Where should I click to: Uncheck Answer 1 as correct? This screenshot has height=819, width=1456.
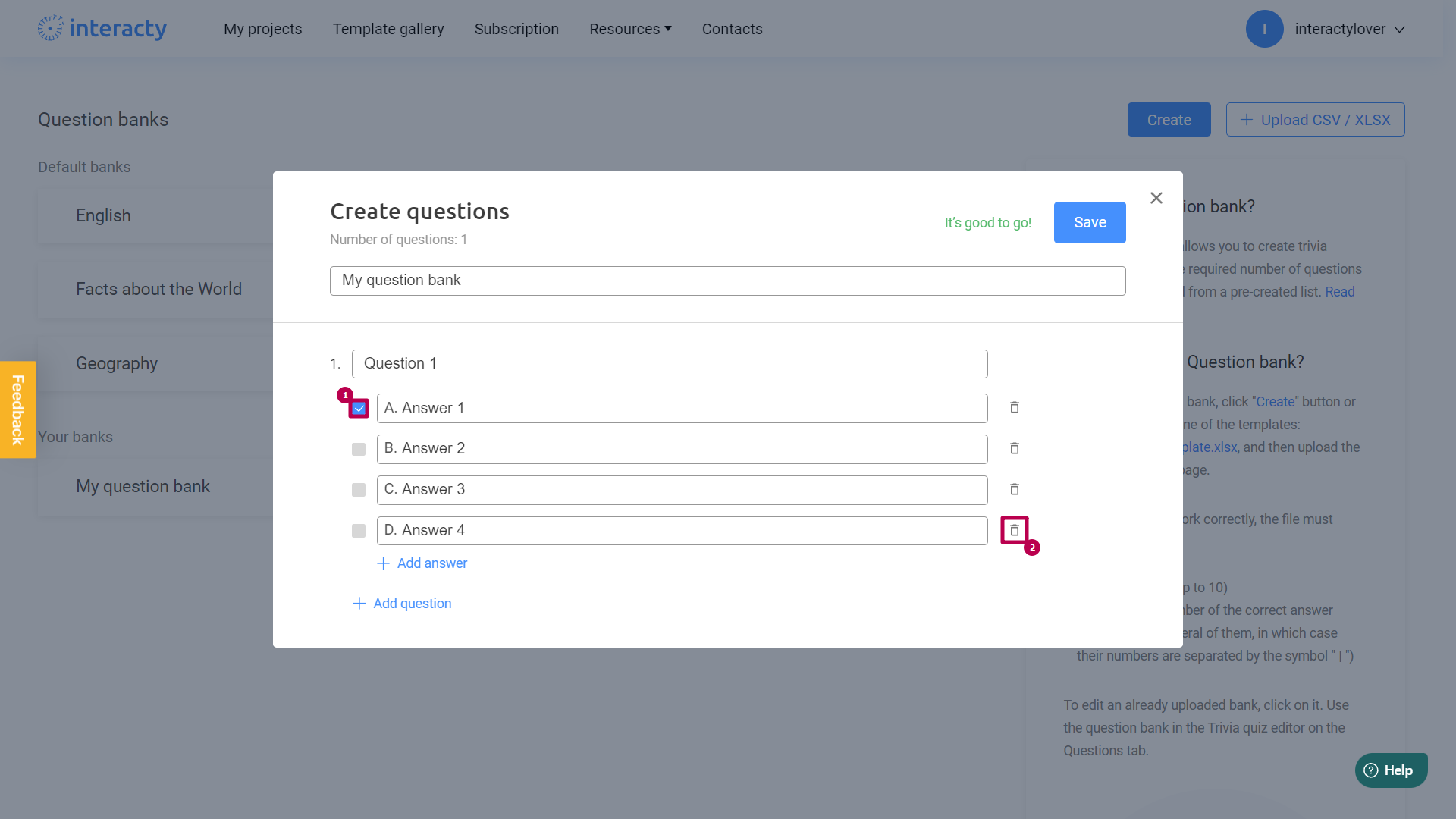(359, 409)
